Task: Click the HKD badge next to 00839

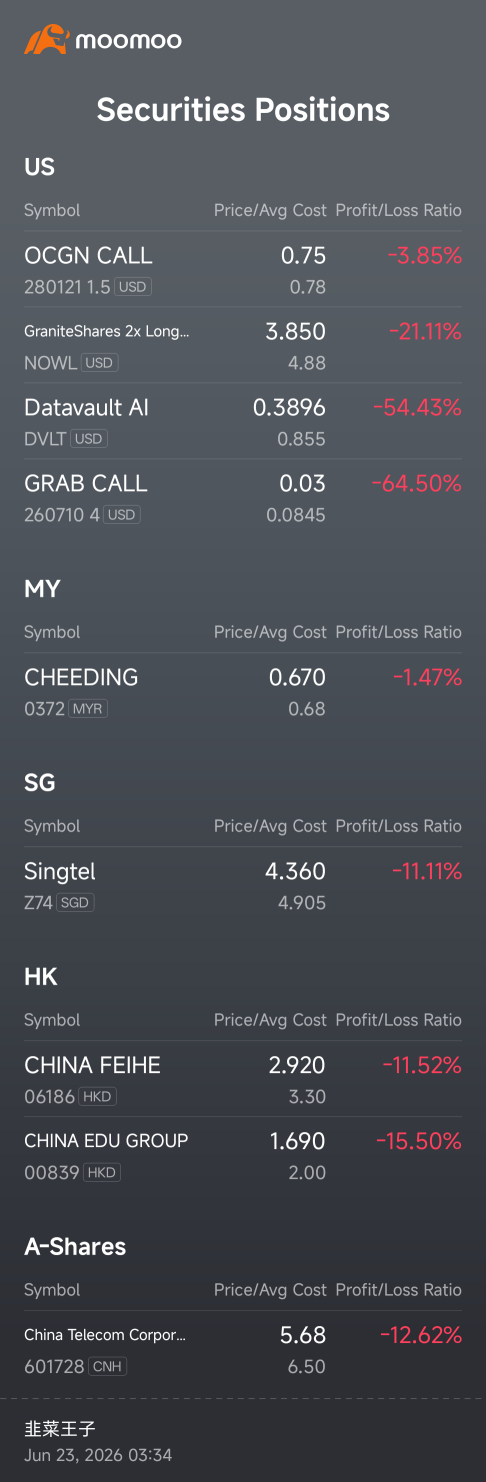Action: 102,1173
